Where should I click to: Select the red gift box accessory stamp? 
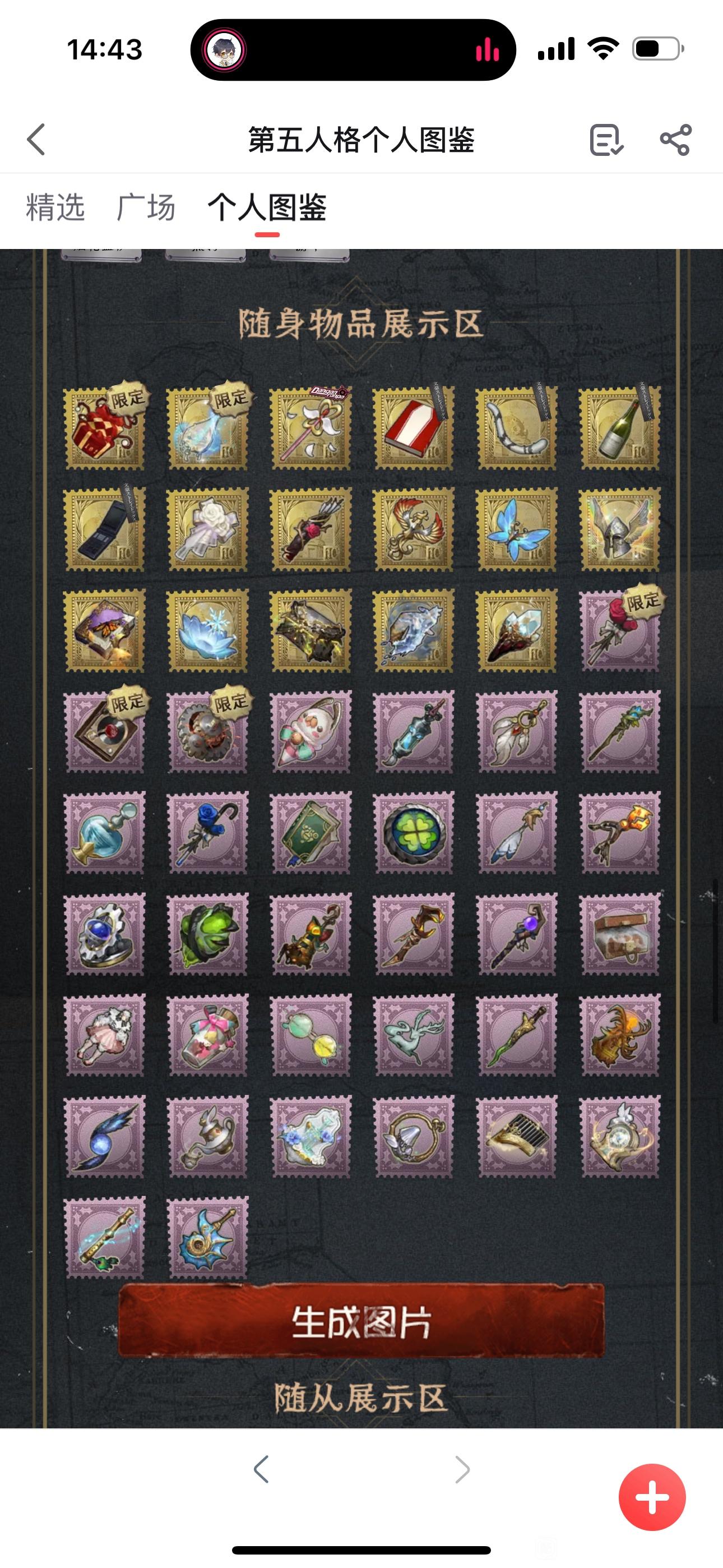(x=105, y=428)
